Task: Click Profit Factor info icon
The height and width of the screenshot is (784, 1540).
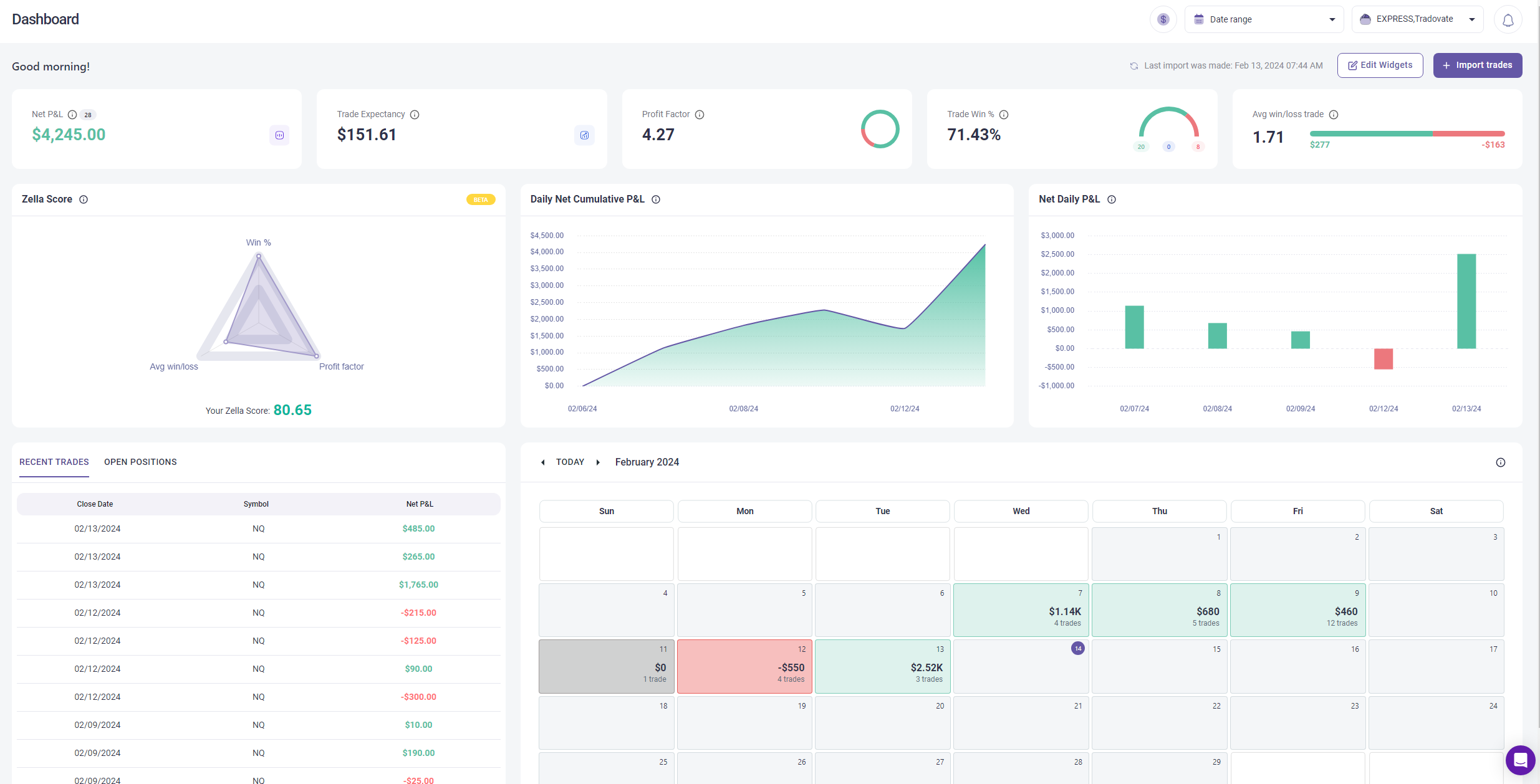Action: pyautogui.click(x=700, y=115)
